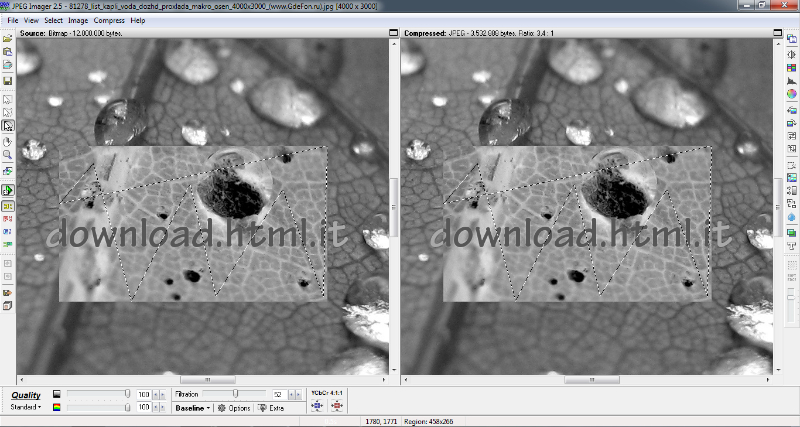Click the luminance quality value field
The width and height of the screenshot is (800, 427).
[142, 394]
